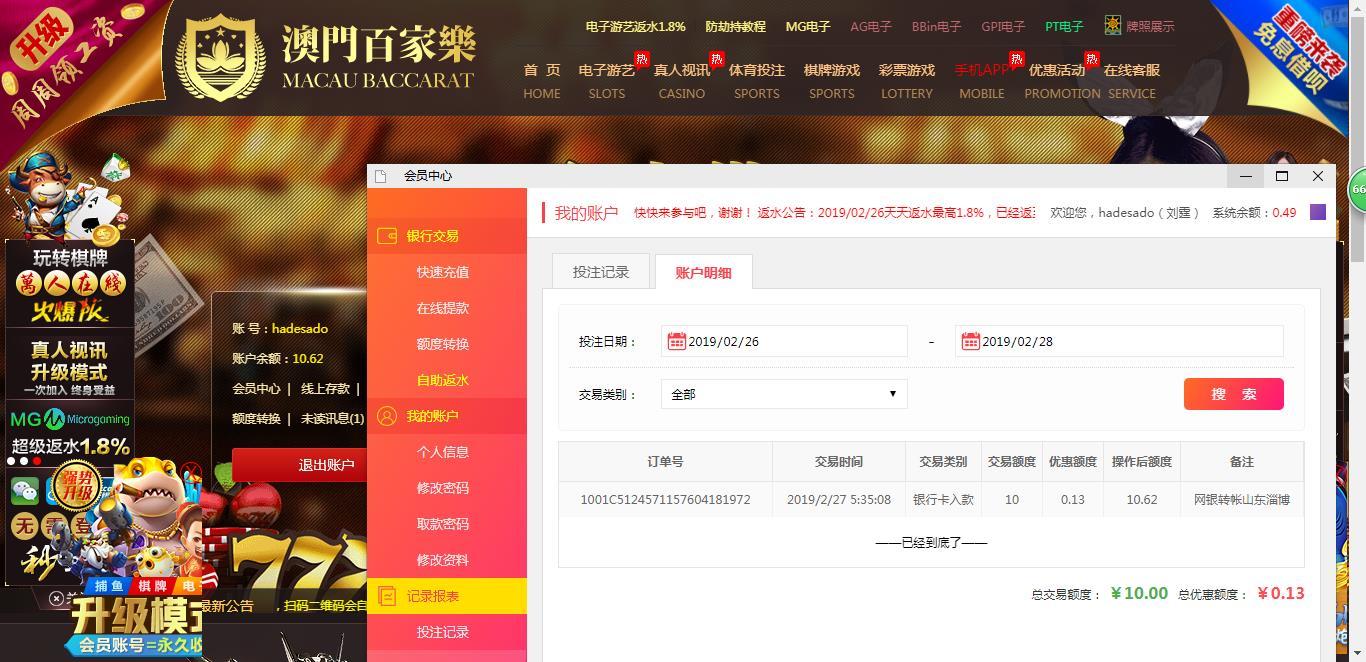Image resolution: width=1366 pixels, height=662 pixels.
Task: Open 在线提款 in the sidebar
Action: 443,308
